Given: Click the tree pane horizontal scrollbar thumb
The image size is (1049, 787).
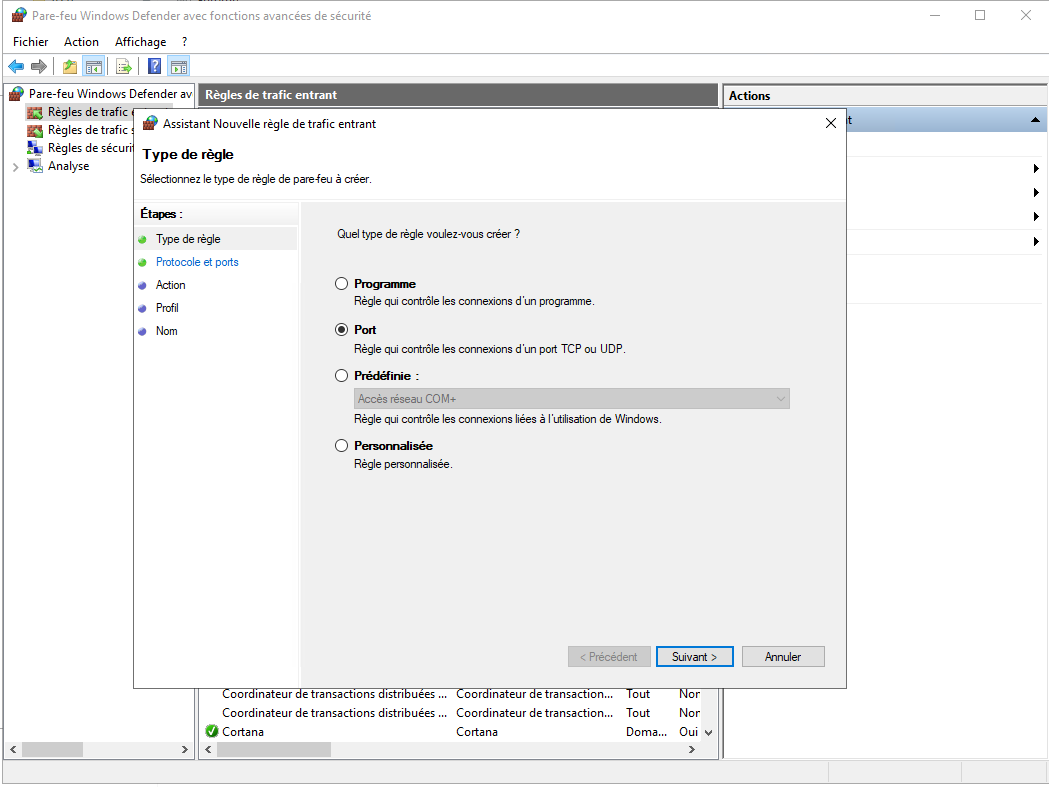Looking at the screenshot, I should pyautogui.click(x=52, y=750).
